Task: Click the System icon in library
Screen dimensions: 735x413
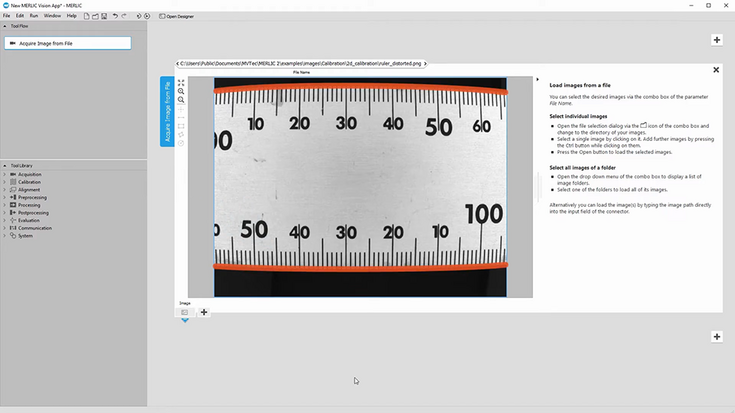Action: click(x=13, y=236)
